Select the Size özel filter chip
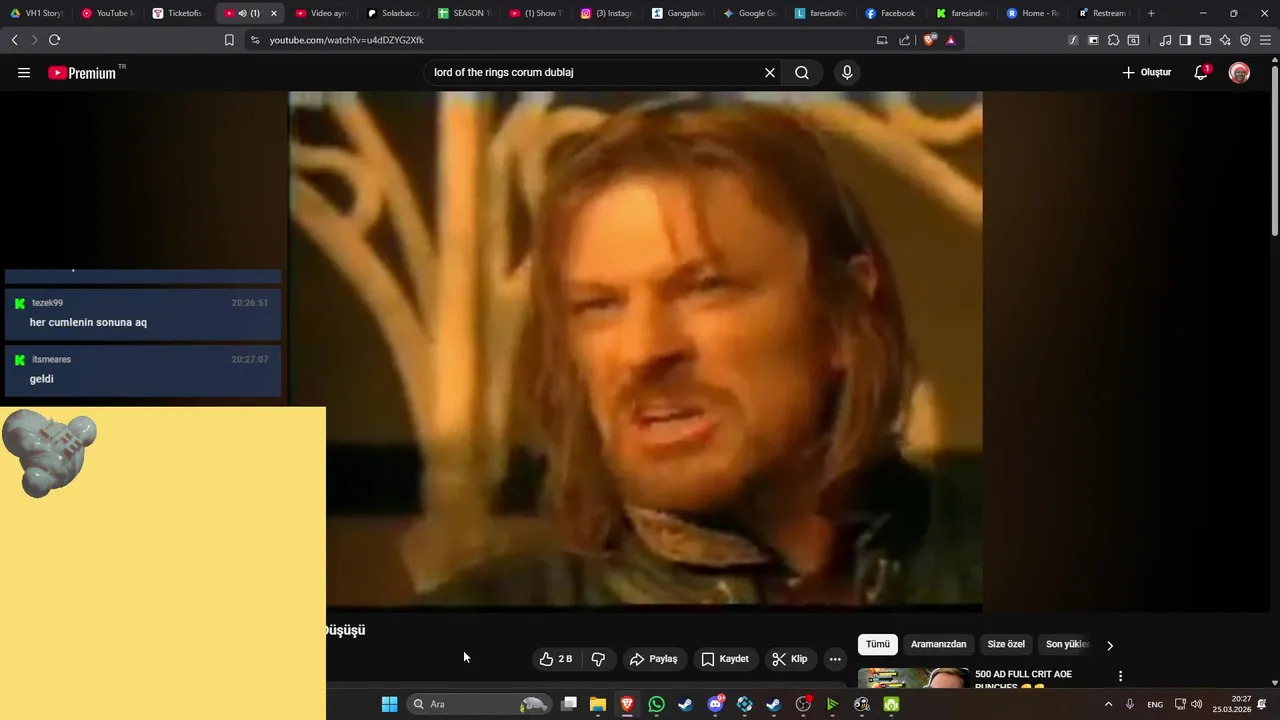1280x720 pixels. pyautogui.click(x=1006, y=645)
